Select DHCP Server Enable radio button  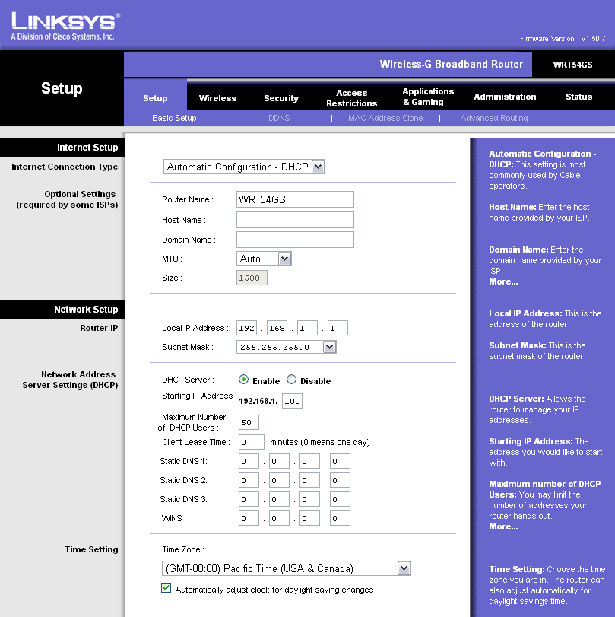244,379
